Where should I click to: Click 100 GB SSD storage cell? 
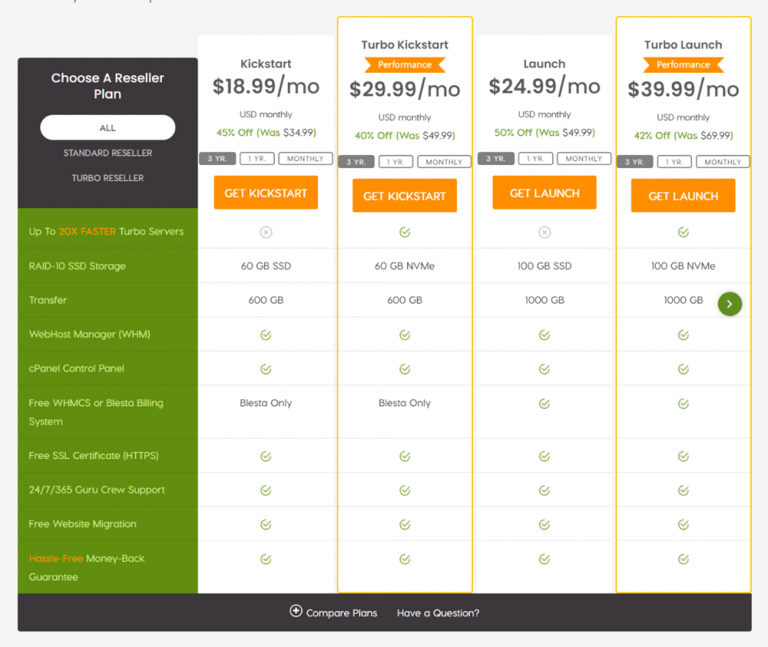click(544, 266)
